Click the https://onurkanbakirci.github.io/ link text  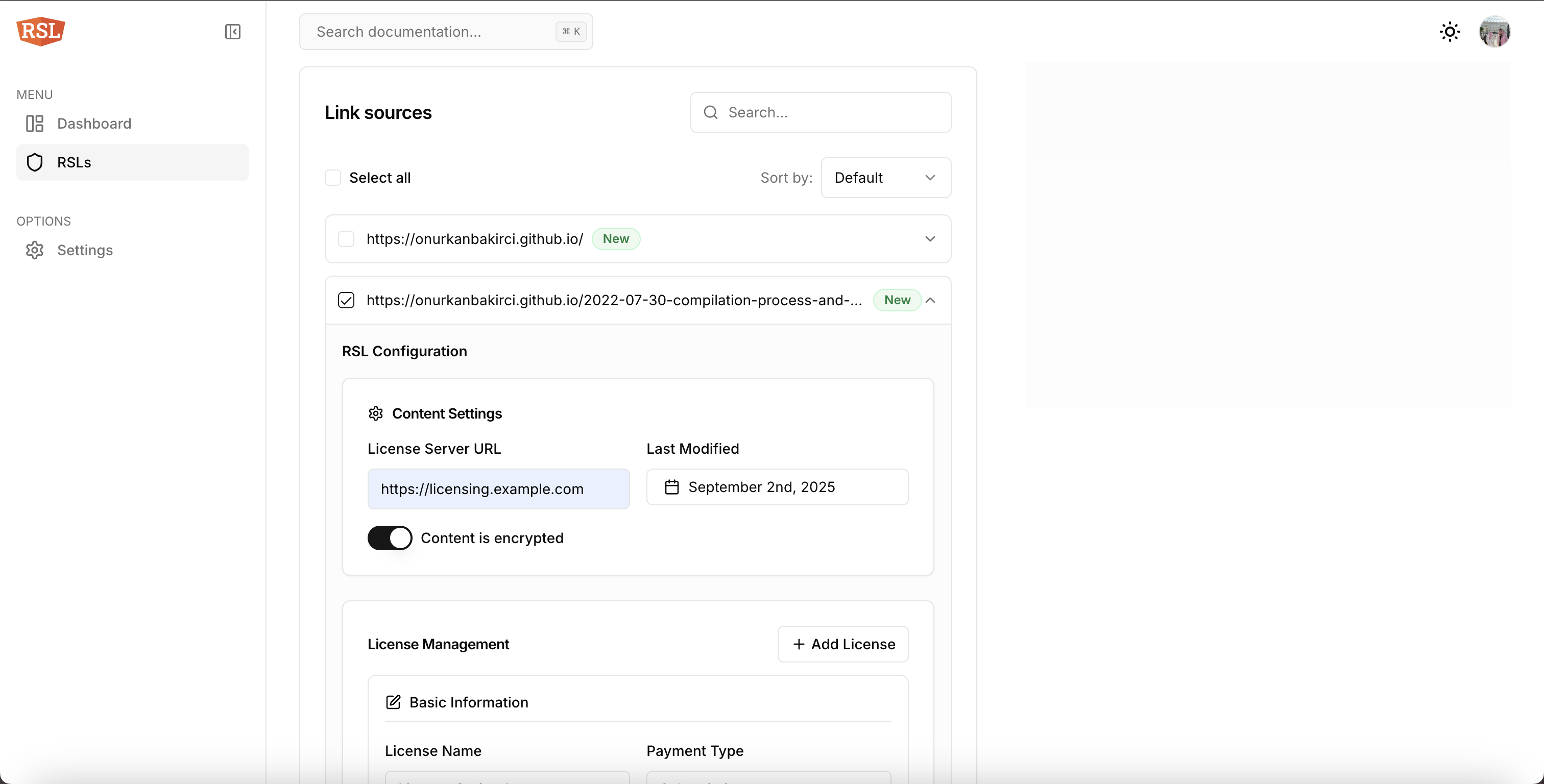(475, 239)
